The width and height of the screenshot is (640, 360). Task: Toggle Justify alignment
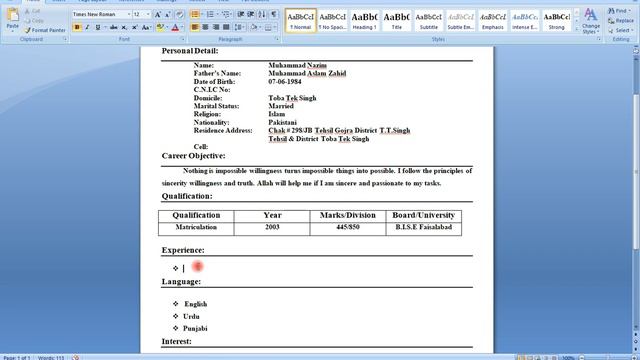pos(226,27)
